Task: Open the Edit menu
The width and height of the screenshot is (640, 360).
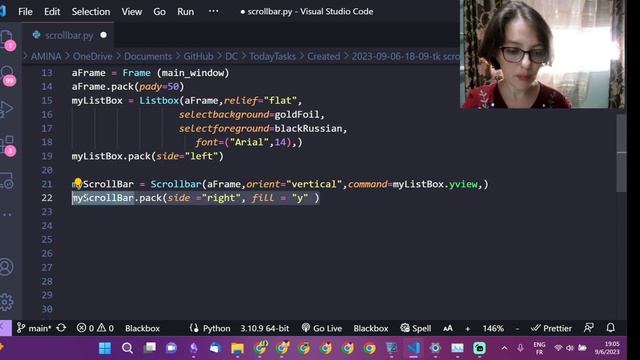Action: click(52, 11)
